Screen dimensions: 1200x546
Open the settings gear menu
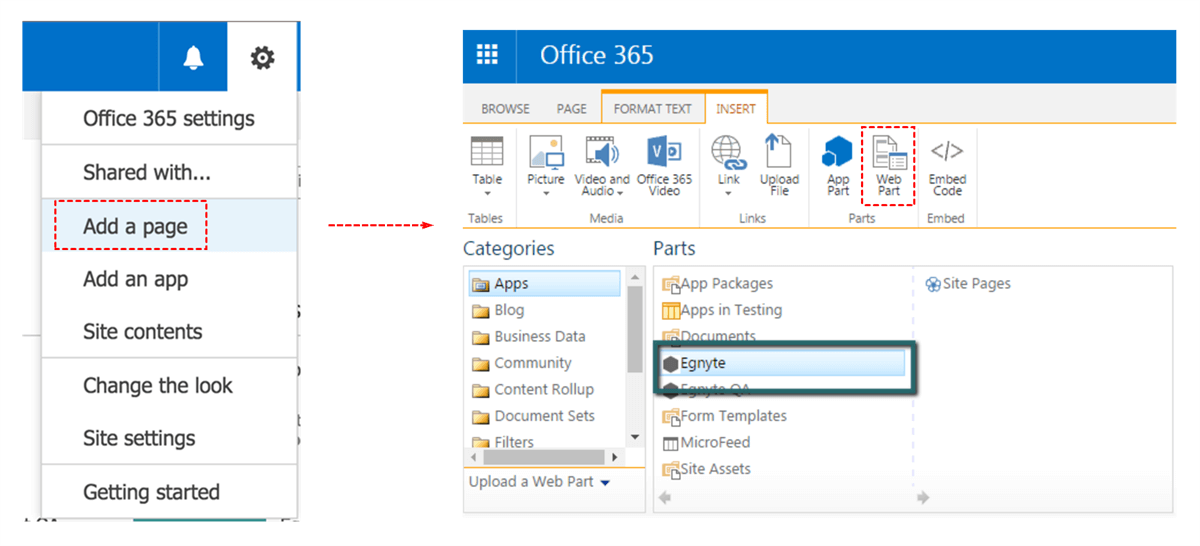point(262,58)
